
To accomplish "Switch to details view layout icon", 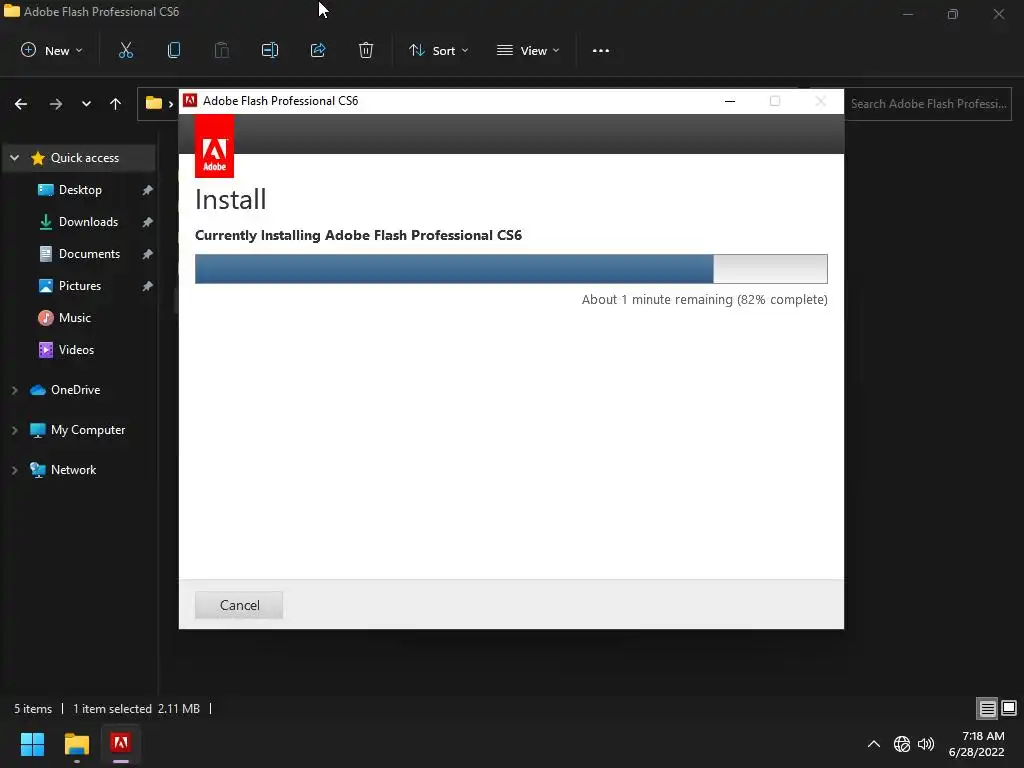I will 987,709.
